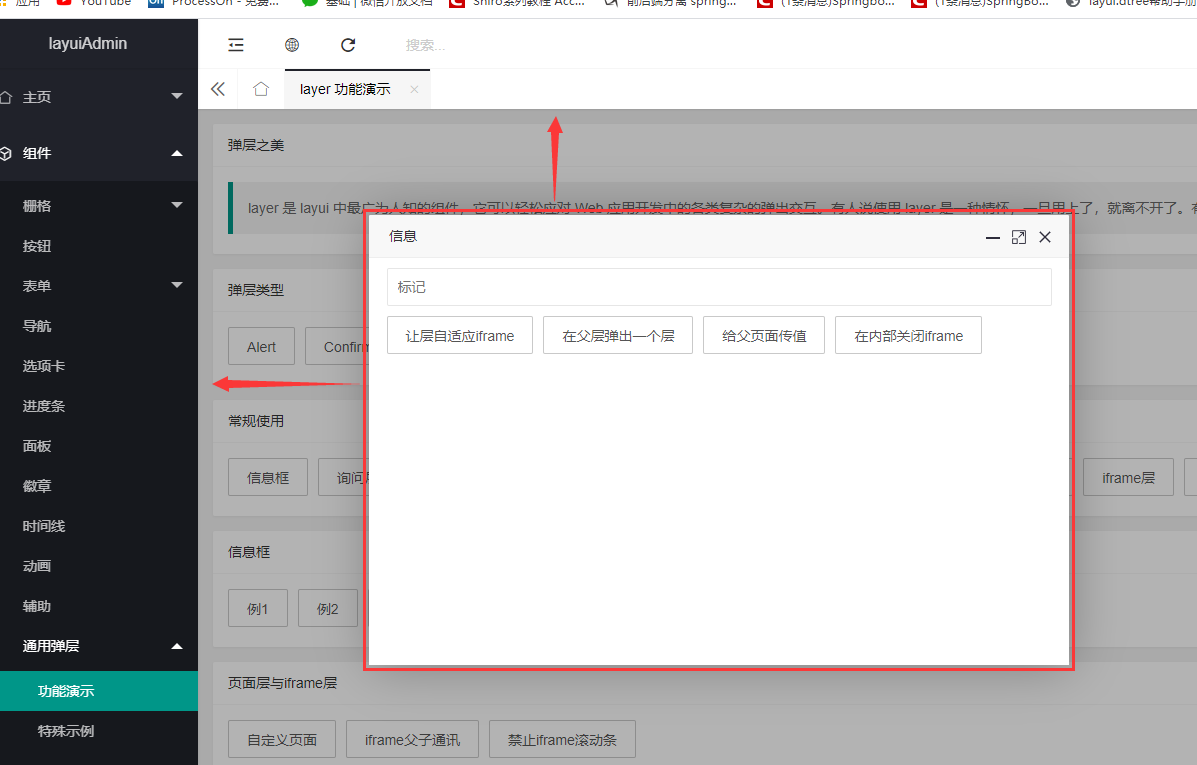Close the layer 功能演示 tab
1197x765 pixels.
[414, 89]
